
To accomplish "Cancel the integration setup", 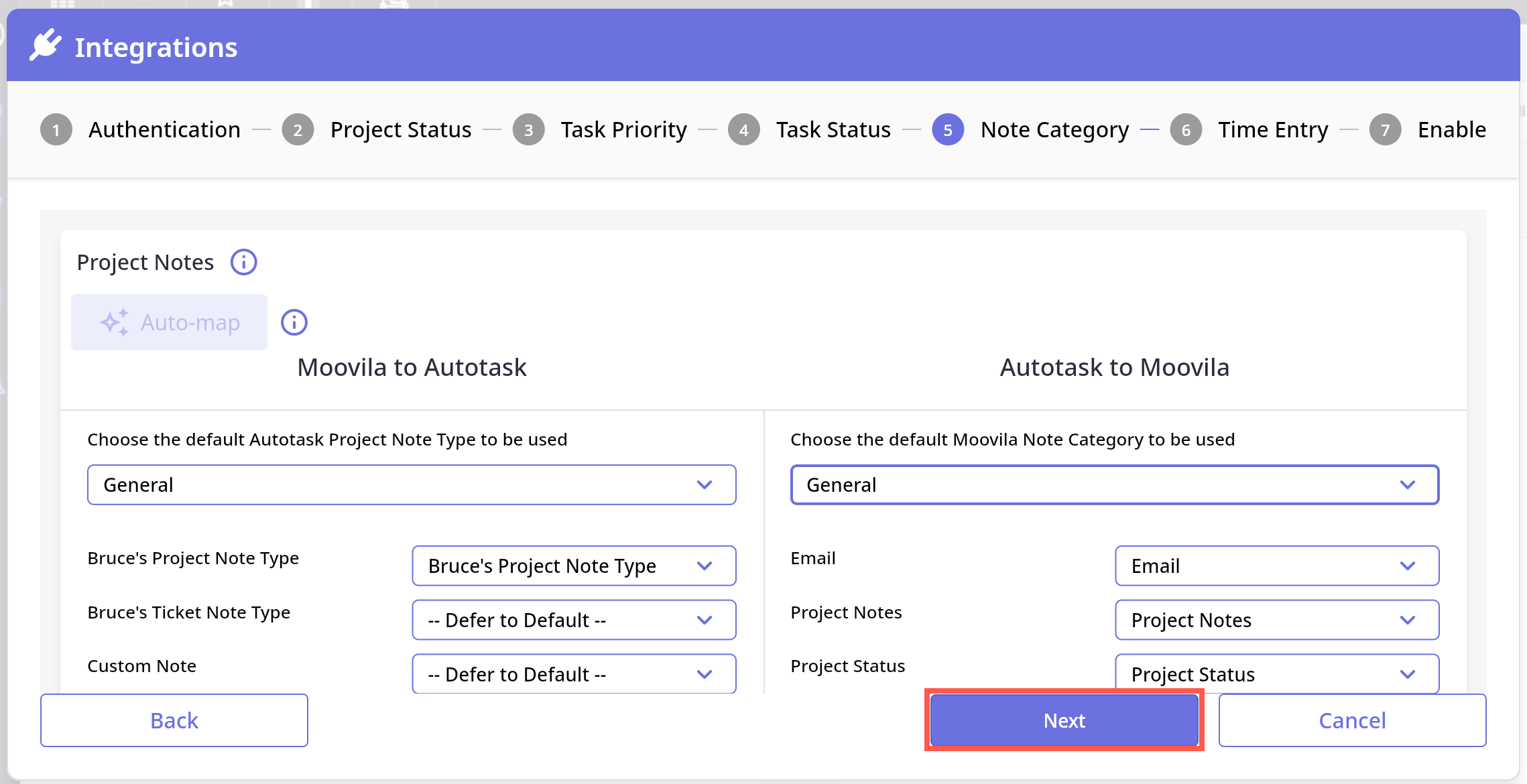I will 1351,720.
